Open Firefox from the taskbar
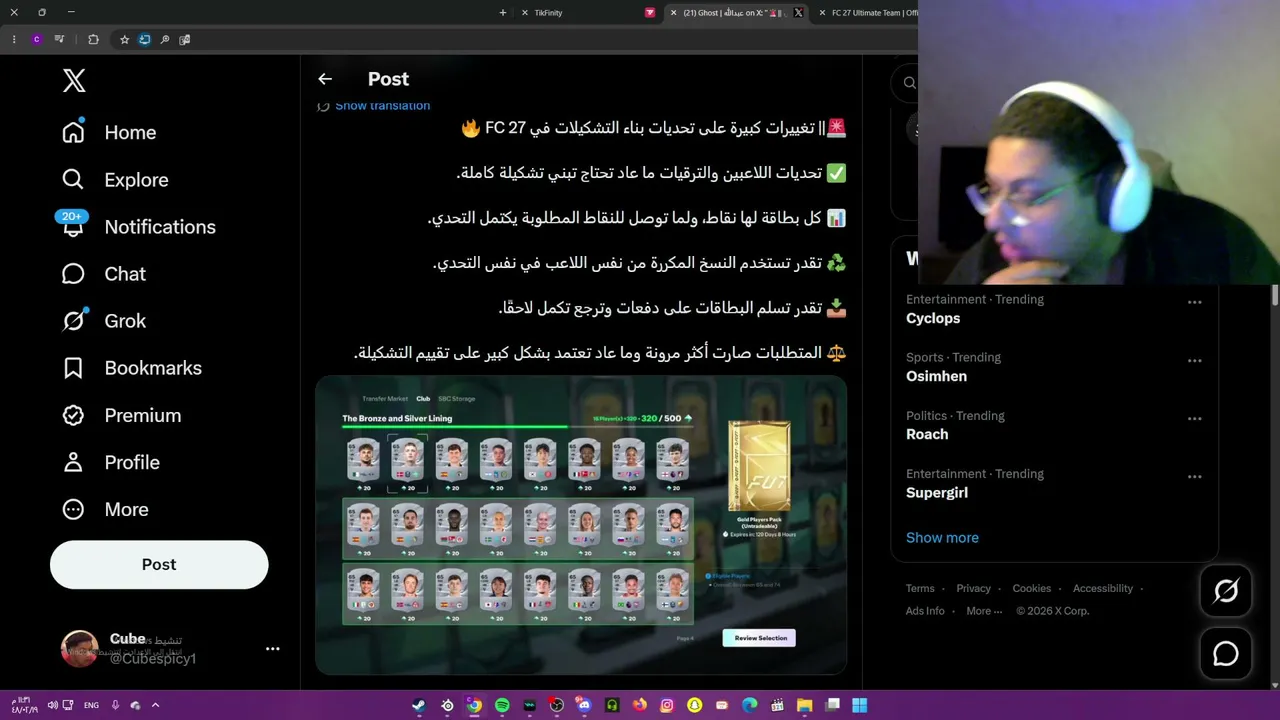This screenshot has height=720, width=1280. coord(639,705)
